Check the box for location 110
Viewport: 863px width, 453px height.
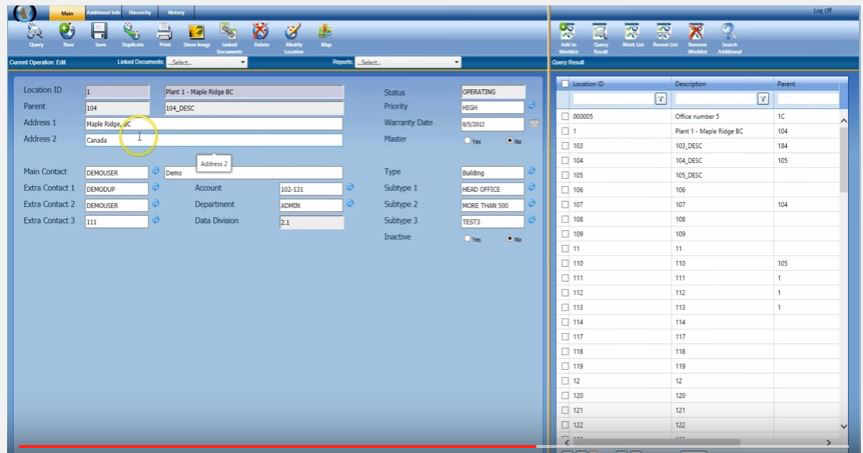click(x=565, y=263)
